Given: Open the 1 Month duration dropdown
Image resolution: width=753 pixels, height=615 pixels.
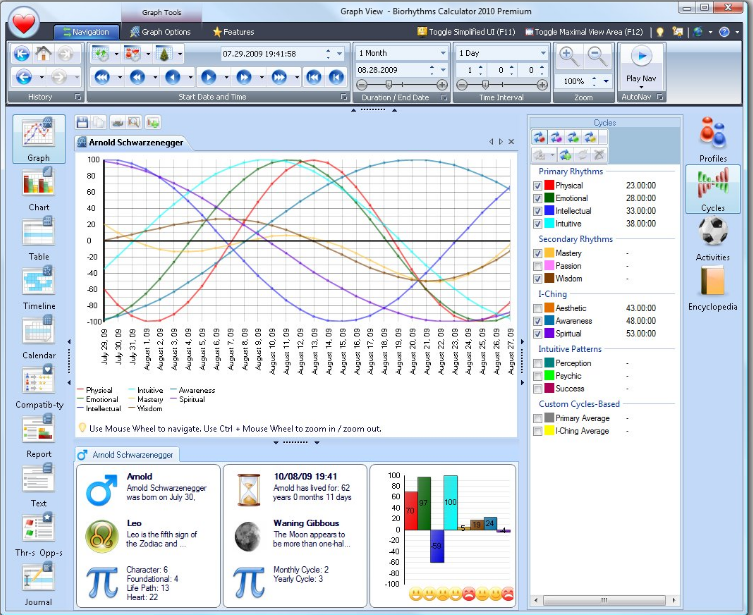Looking at the screenshot, I should (443, 53).
